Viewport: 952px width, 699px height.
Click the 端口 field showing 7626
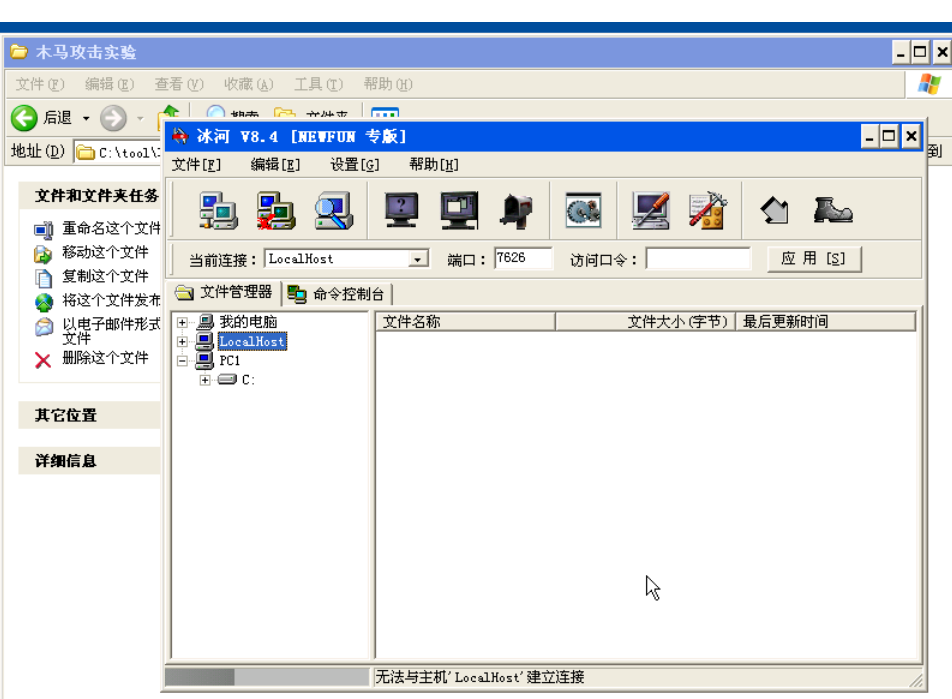(523, 258)
